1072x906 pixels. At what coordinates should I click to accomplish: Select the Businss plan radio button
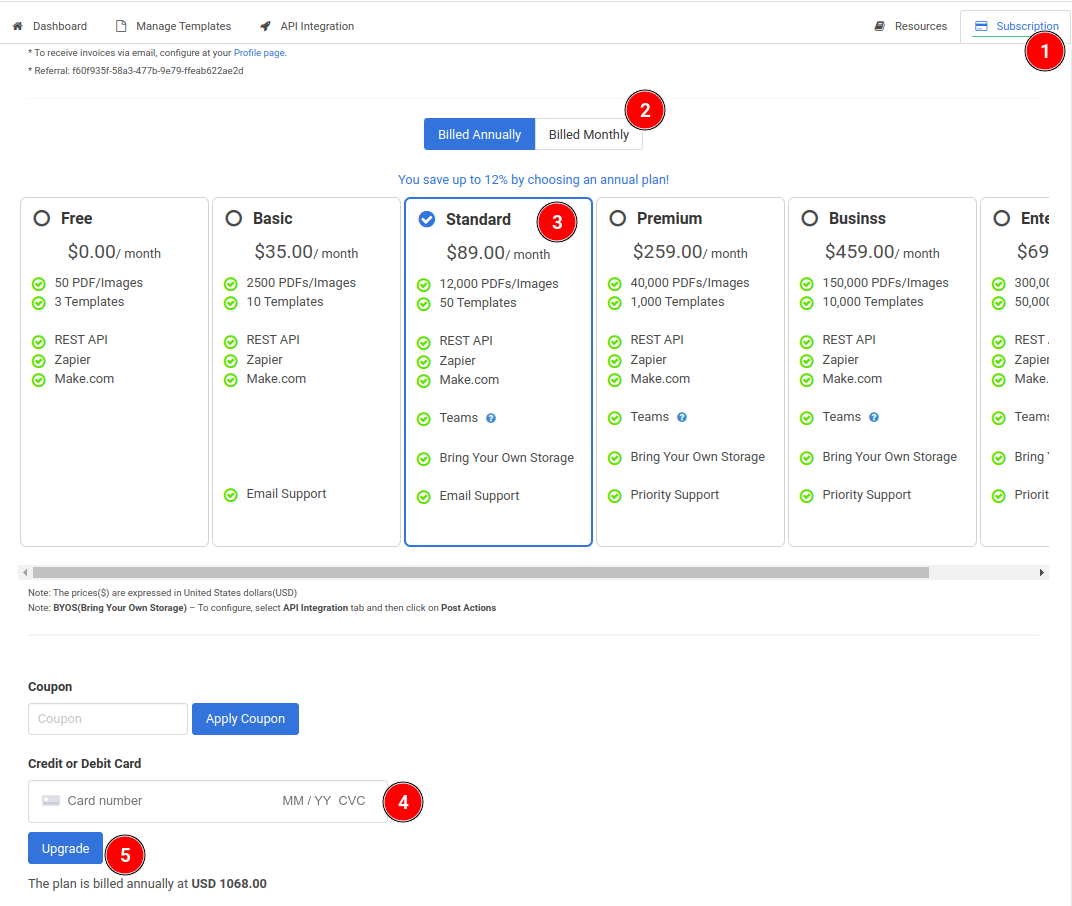pyautogui.click(x=810, y=218)
